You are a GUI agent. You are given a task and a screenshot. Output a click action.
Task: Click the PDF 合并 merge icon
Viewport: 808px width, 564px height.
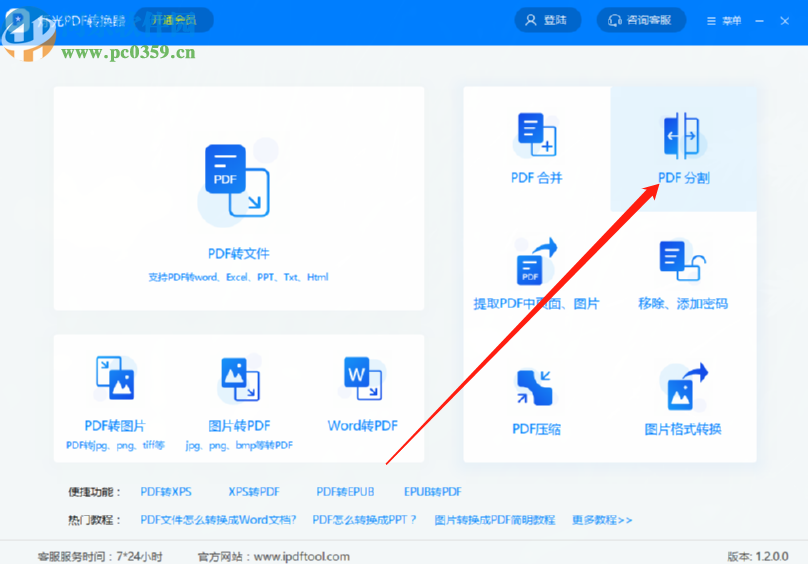click(x=537, y=134)
